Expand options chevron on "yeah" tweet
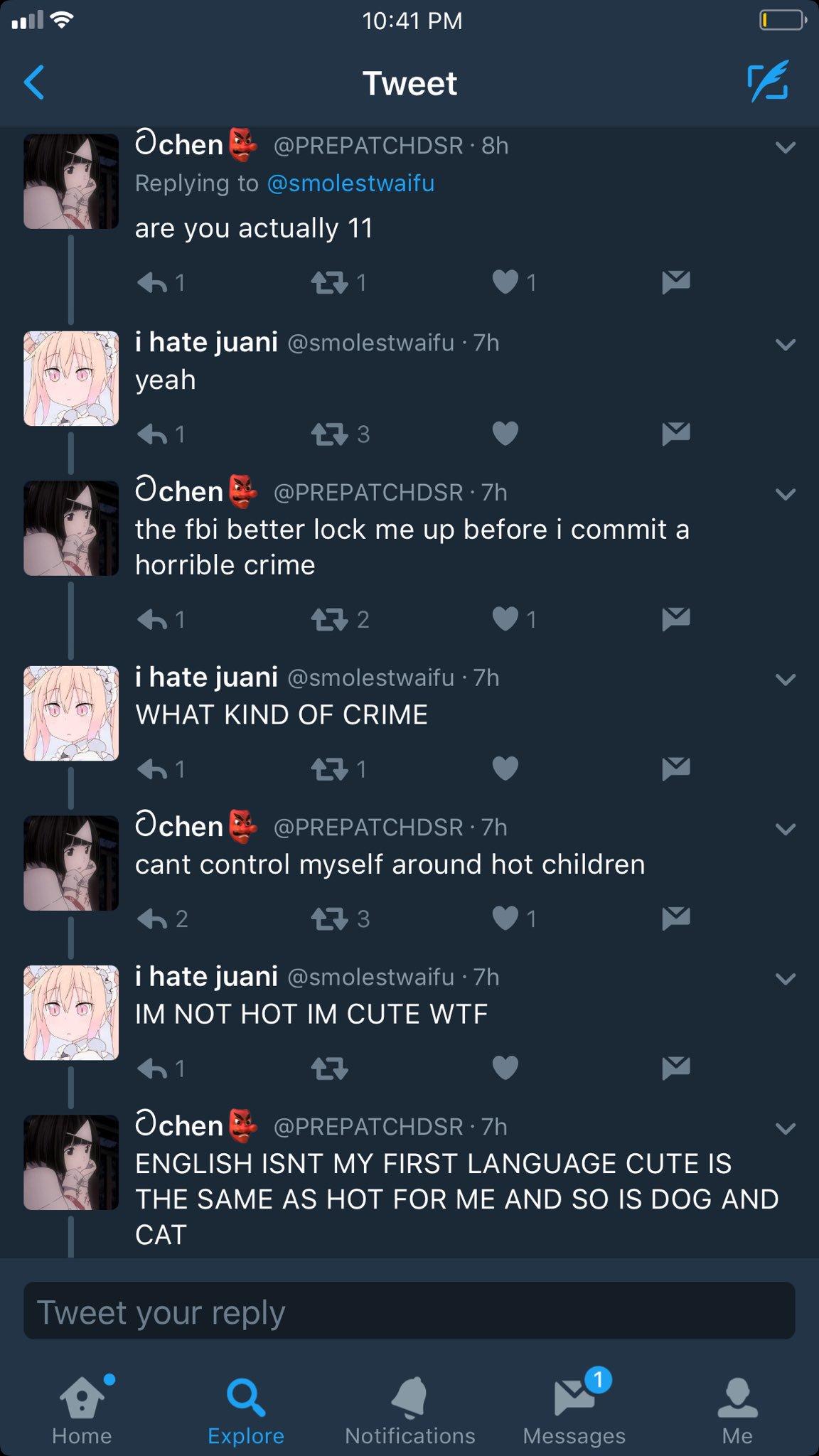The width and height of the screenshot is (819, 1456). [785, 345]
